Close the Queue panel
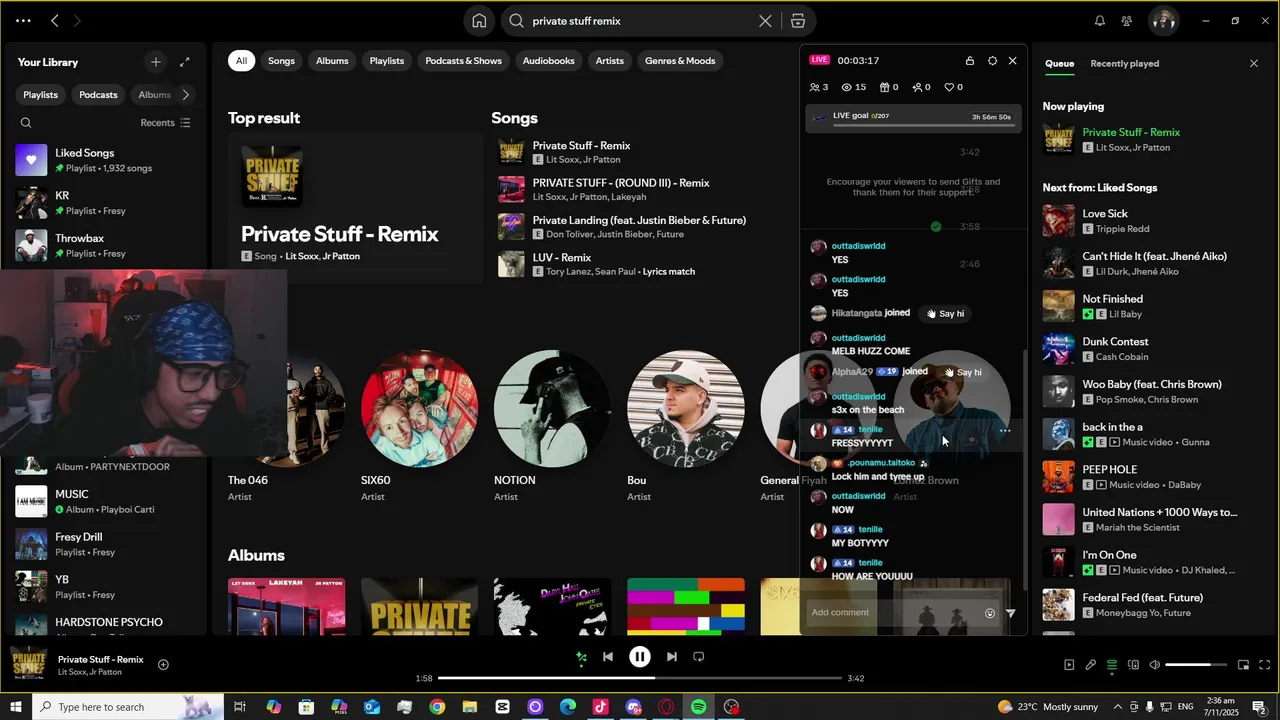 click(1254, 63)
